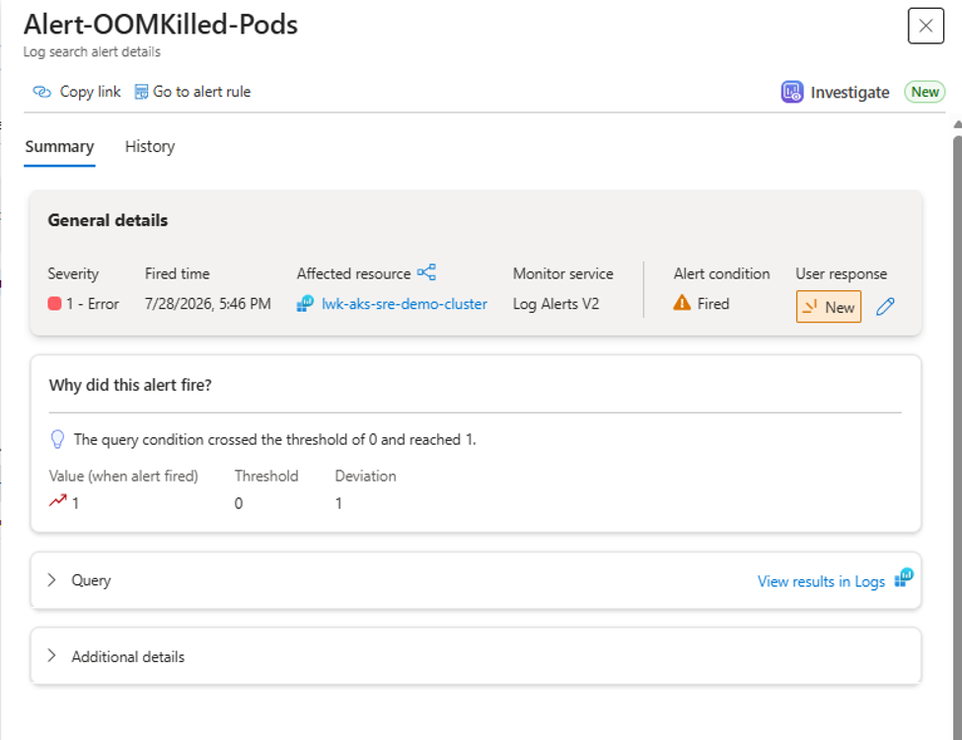
Task: Open the lwk-aks-sre-demo-cluster resource link
Action: coord(404,304)
